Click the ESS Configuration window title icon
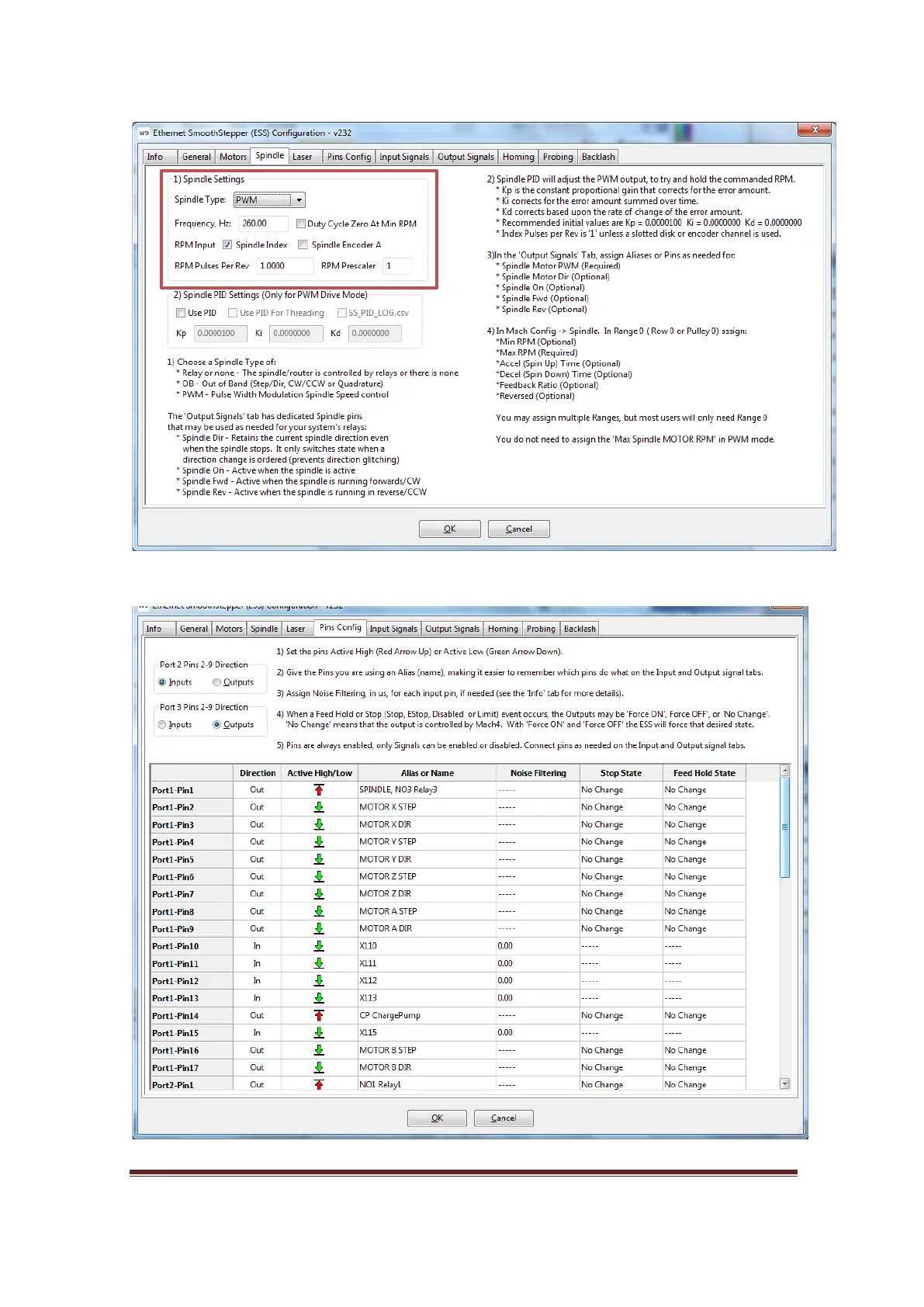924x1307 pixels. [x=144, y=133]
